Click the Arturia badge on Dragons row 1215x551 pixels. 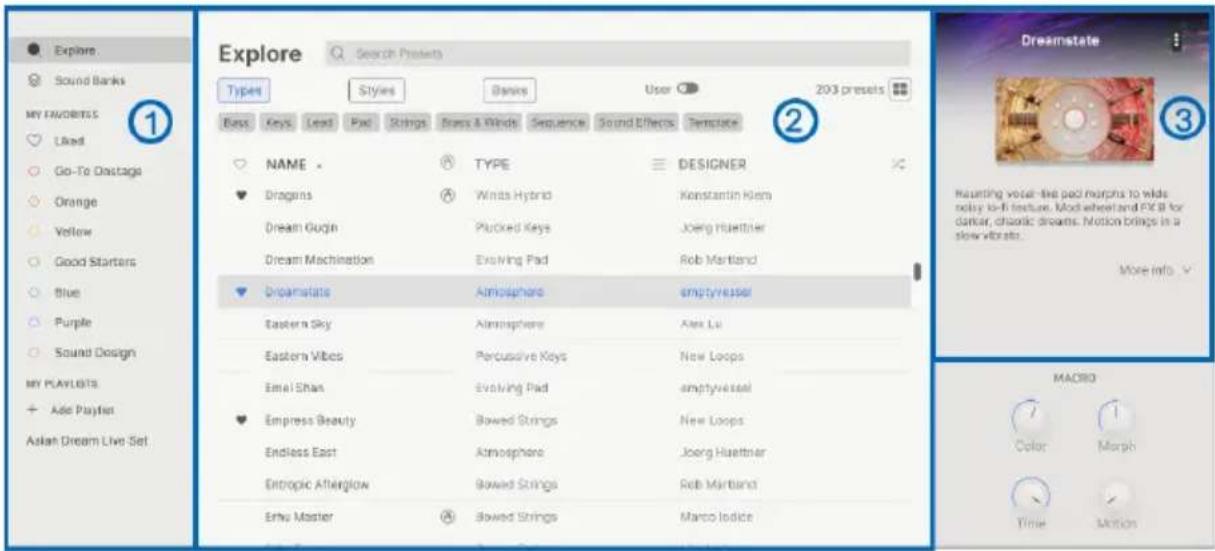[447, 194]
